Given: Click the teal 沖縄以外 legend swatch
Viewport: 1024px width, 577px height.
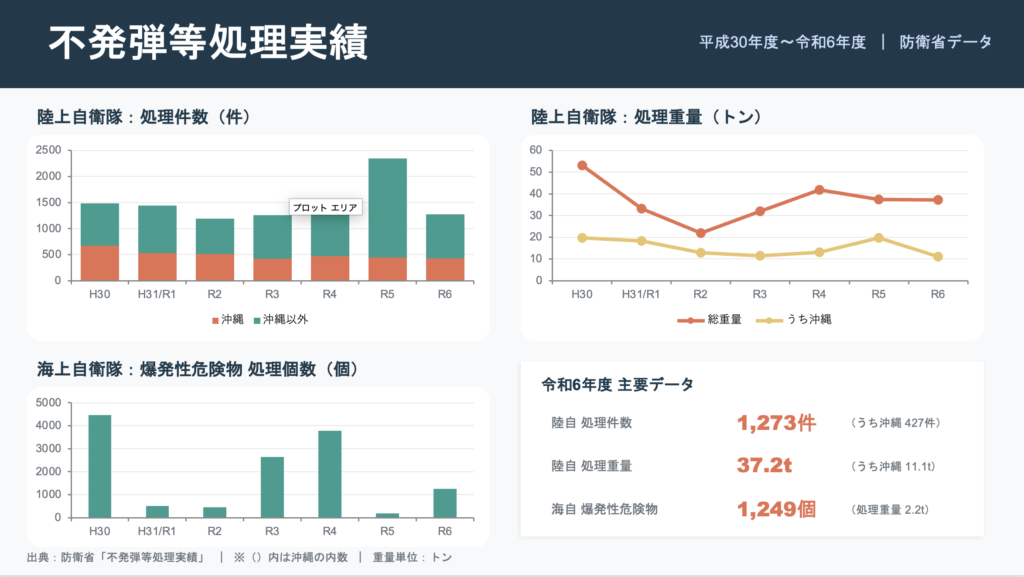Looking at the screenshot, I should [256, 319].
